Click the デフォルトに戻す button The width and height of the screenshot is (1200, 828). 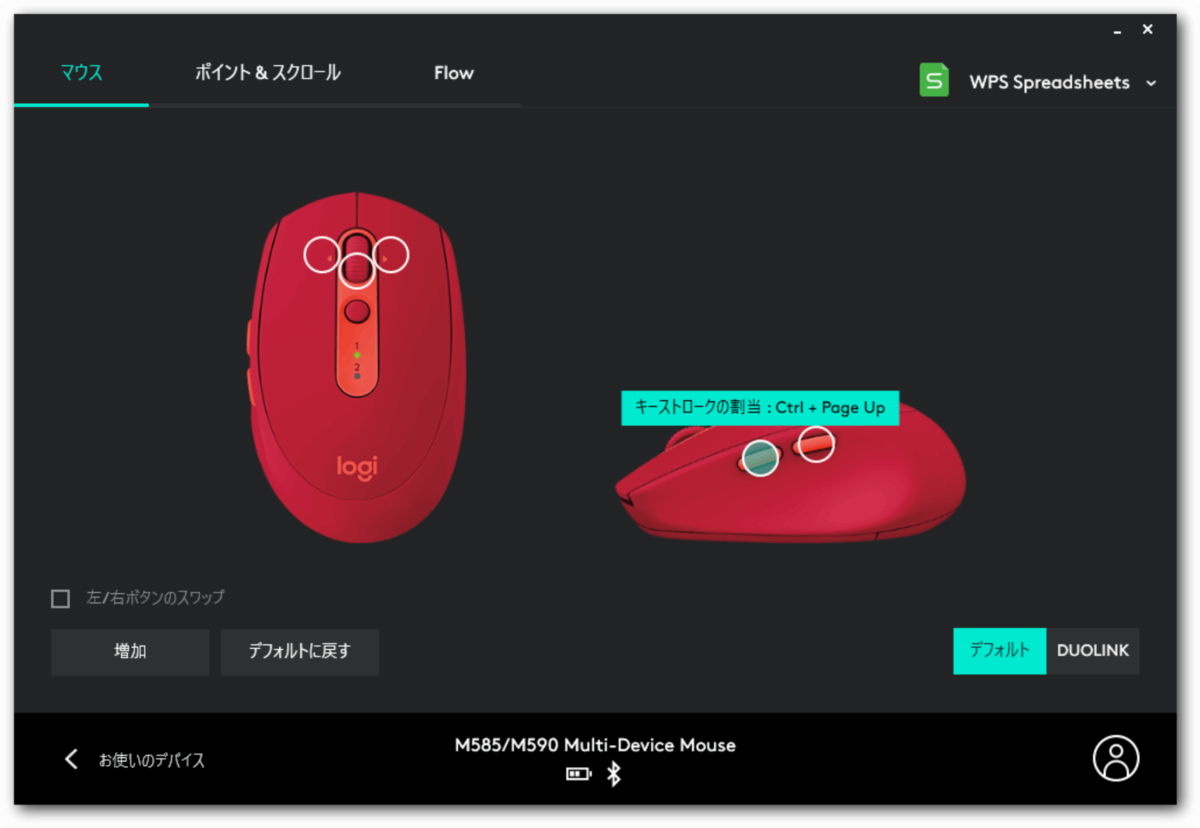pyautogui.click(x=300, y=652)
